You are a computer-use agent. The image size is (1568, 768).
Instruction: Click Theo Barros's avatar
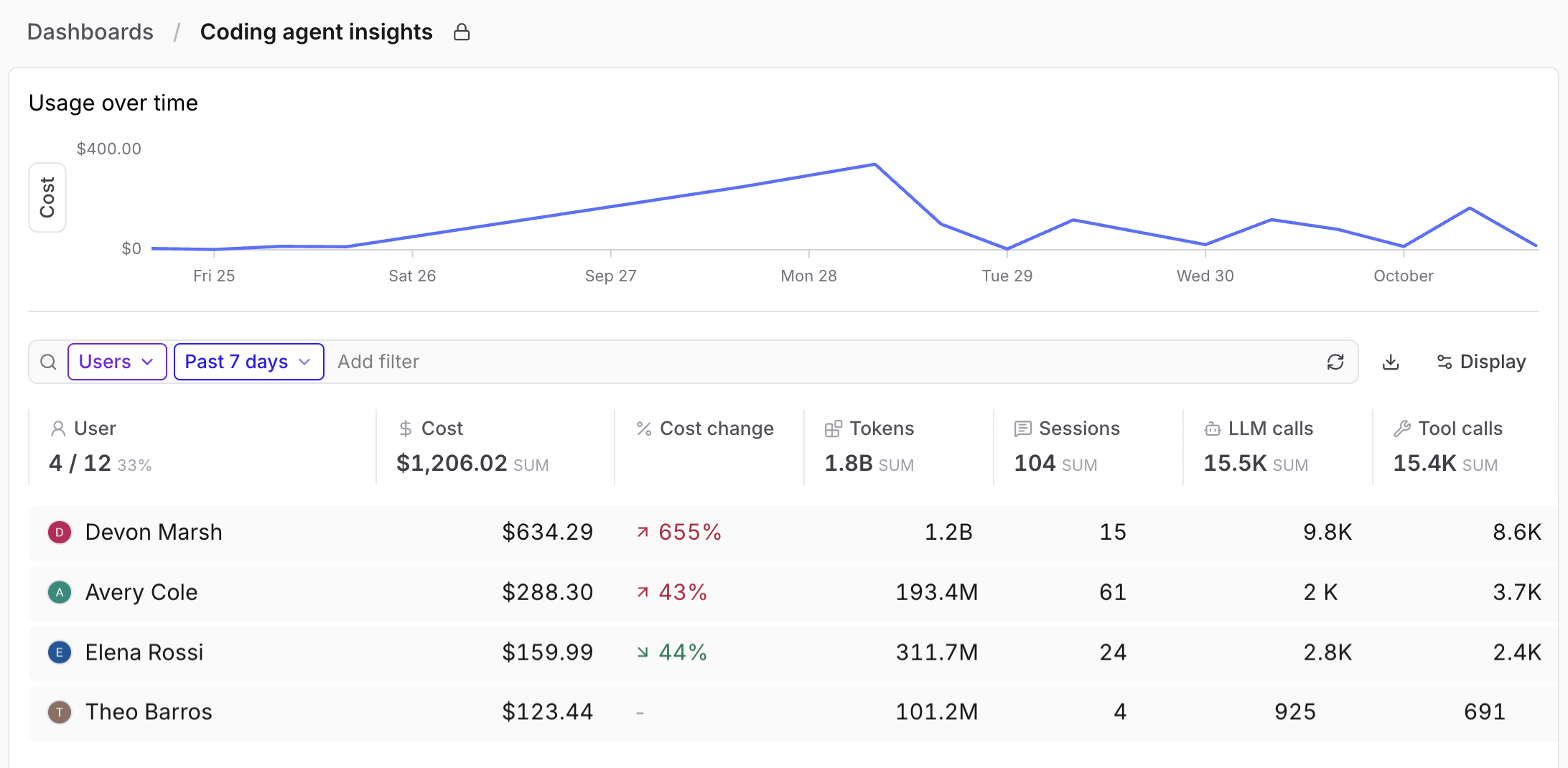pos(60,712)
